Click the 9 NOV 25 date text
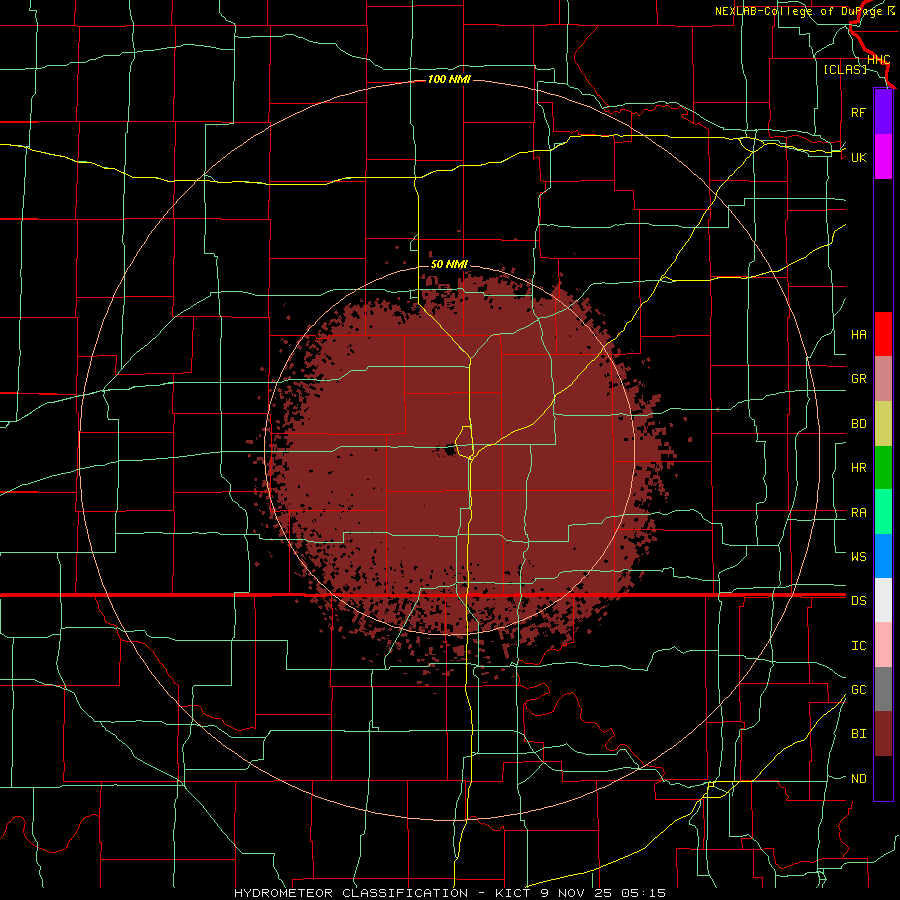This screenshot has height=900, width=900. (x=577, y=893)
